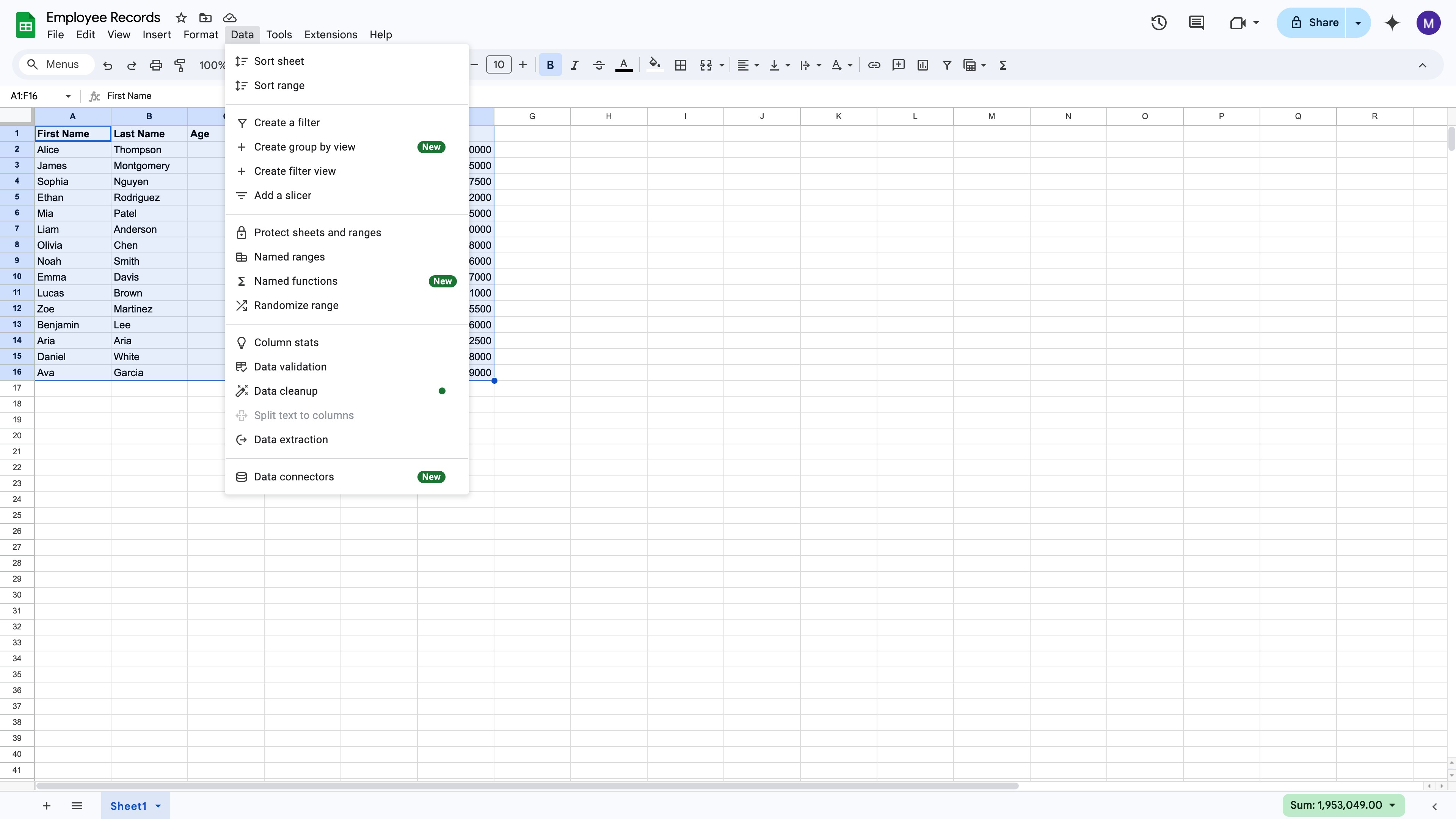Check the cloud save status icon
The image size is (1456, 819).
pyautogui.click(x=229, y=17)
